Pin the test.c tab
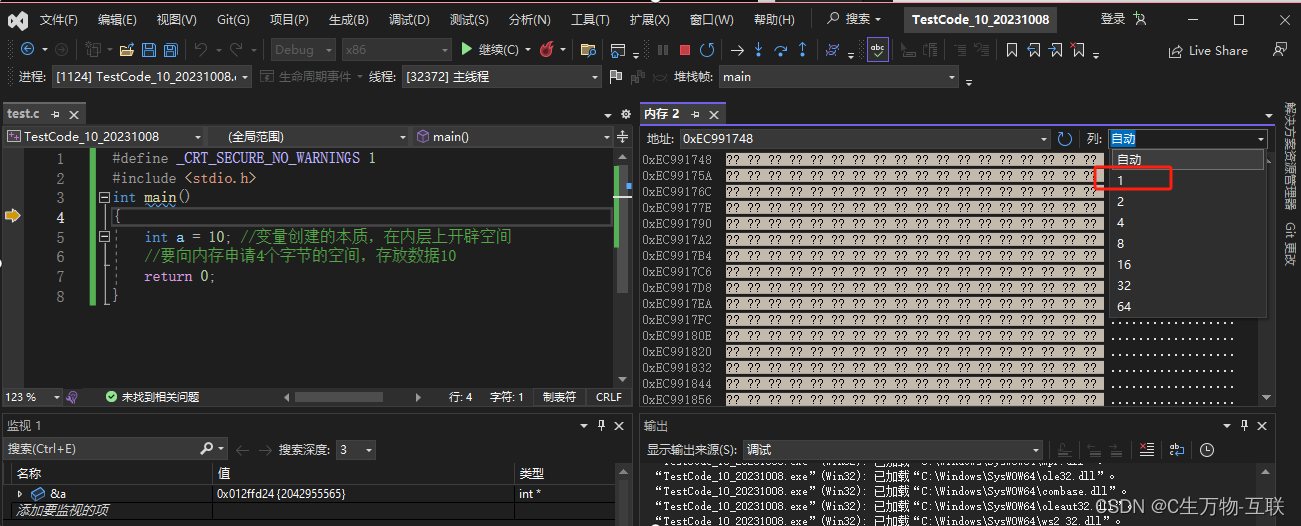Screen dimensions: 1301x526 [x=56, y=115]
